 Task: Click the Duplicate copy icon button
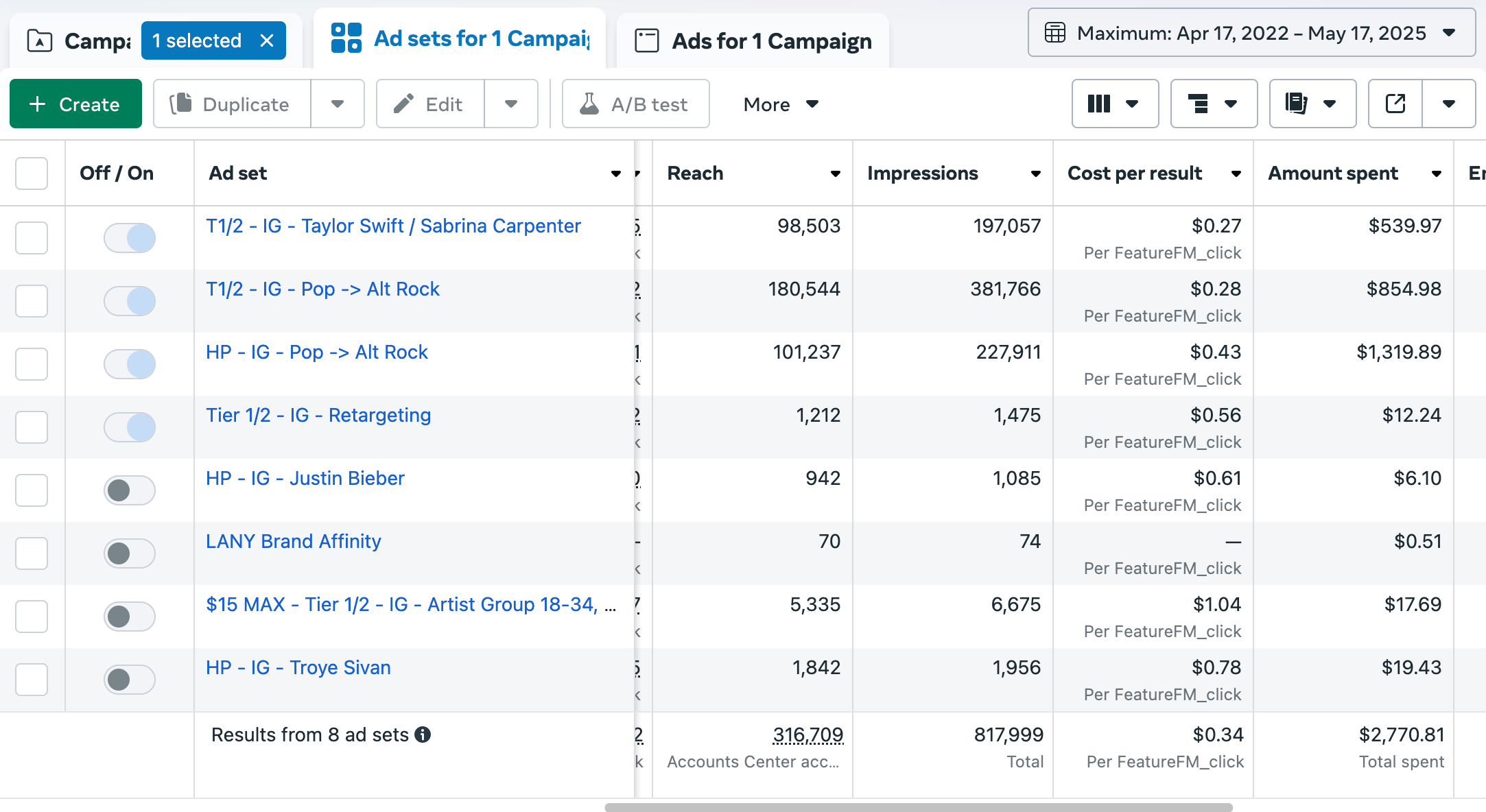tap(232, 104)
